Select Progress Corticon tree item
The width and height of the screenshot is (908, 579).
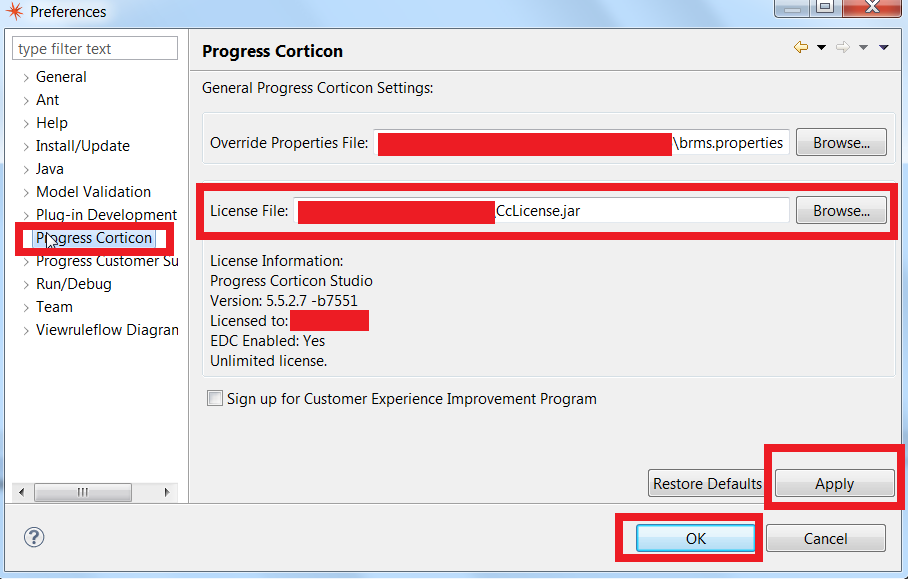click(94, 237)
